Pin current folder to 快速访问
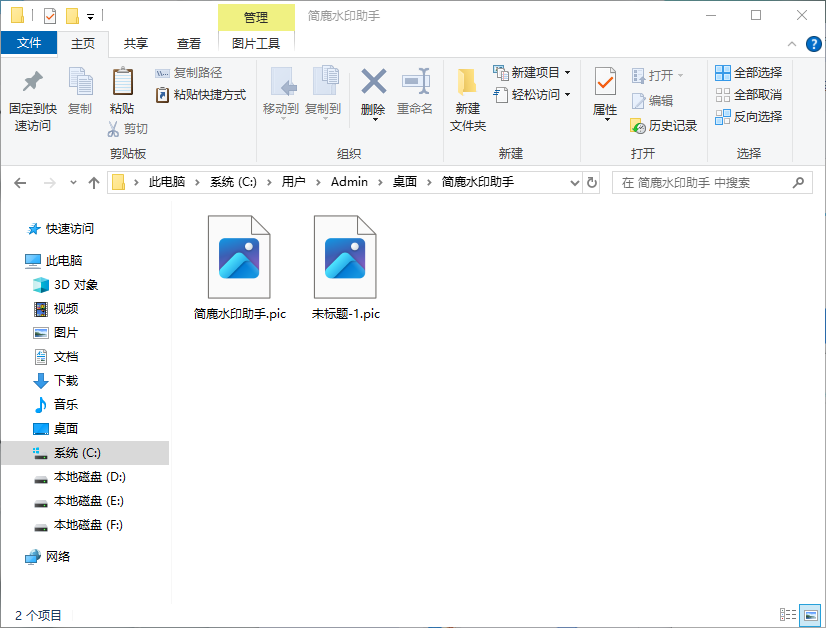Viewport: 826px width, 628px height. click(32, 95)
